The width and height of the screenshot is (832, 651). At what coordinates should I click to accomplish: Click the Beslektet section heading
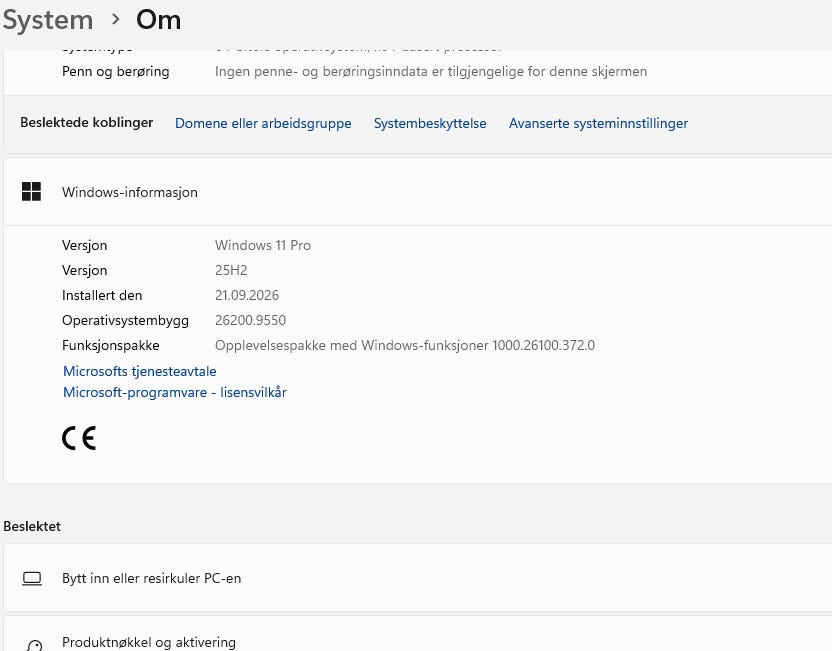coord(32,526)
